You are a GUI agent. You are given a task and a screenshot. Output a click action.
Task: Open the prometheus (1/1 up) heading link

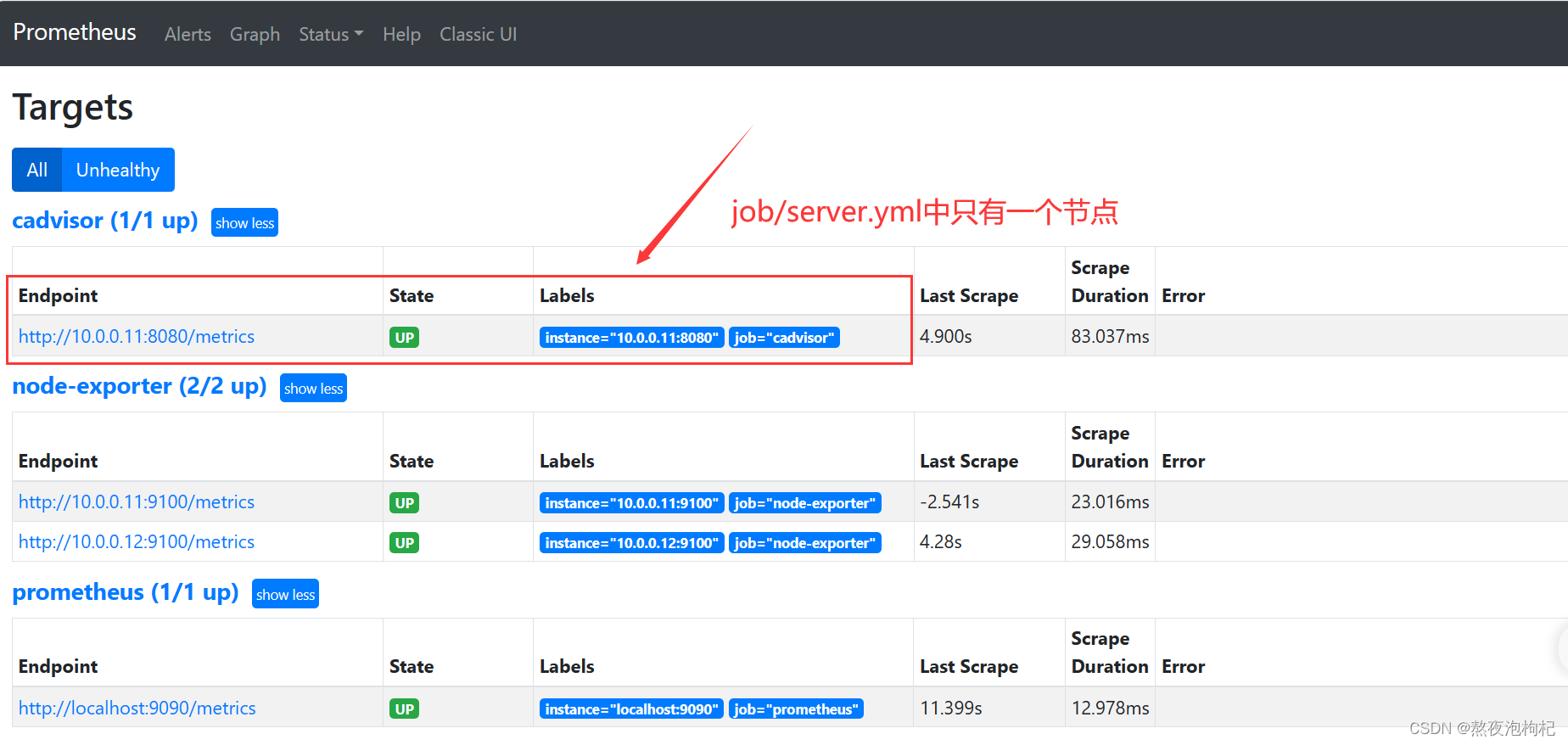tap(126, 592)
